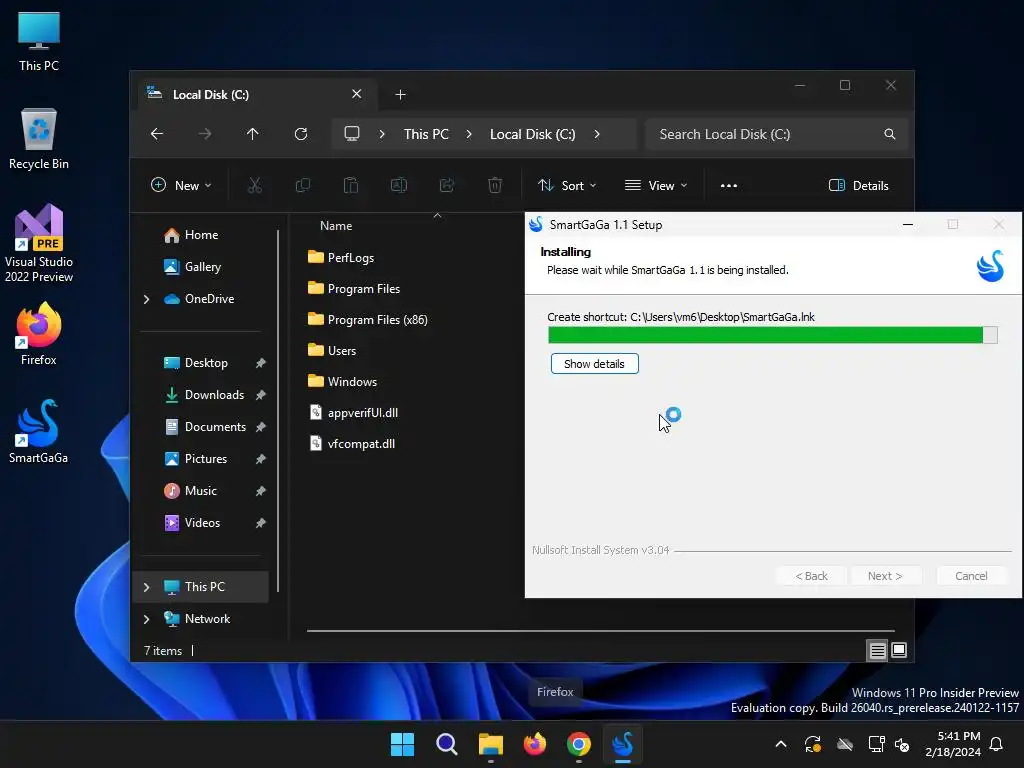This screenshot has width=1024, height=768.
Task: Toggle the Details pane
Action: (x=859, y=185)
